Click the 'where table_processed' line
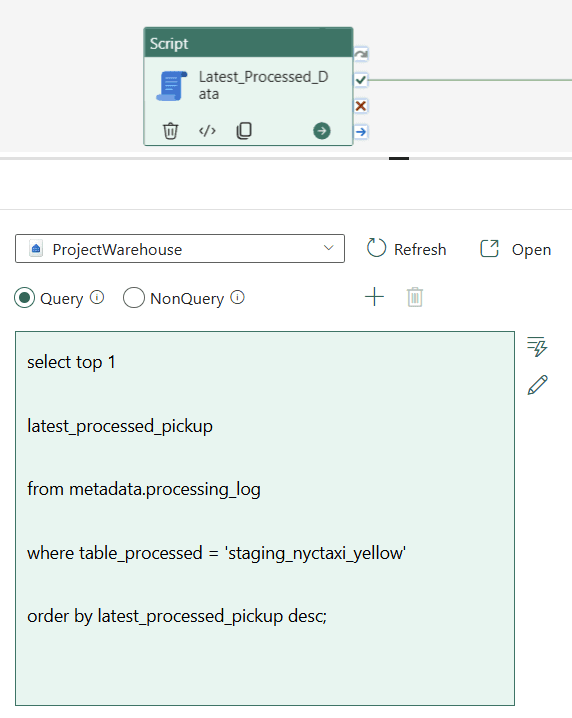The image size is (572, 718). pyautogui.click(x=217, y=553)
